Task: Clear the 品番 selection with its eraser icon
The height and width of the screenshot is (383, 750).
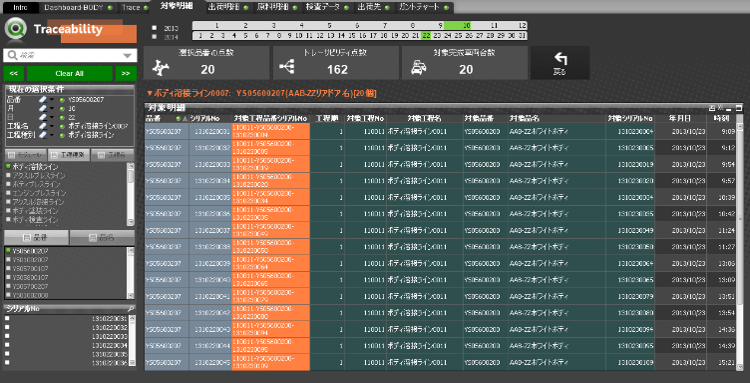Action: 43,99
